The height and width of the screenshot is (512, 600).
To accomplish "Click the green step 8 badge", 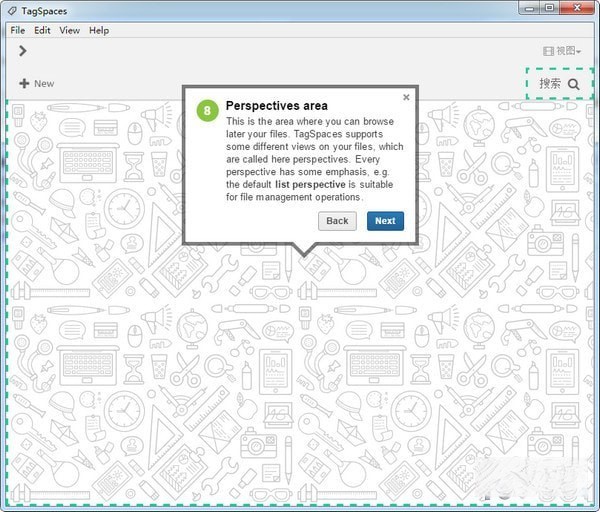I will [207, 111].
